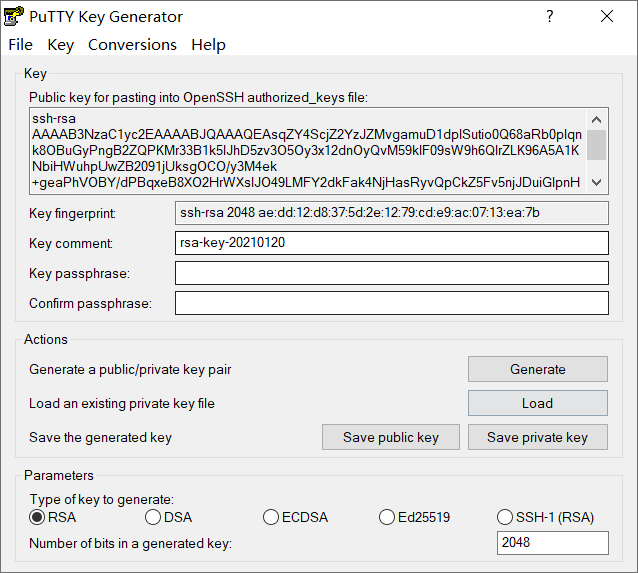Click the Generate button
Screen dimensions: 638x573
(537, 369)
